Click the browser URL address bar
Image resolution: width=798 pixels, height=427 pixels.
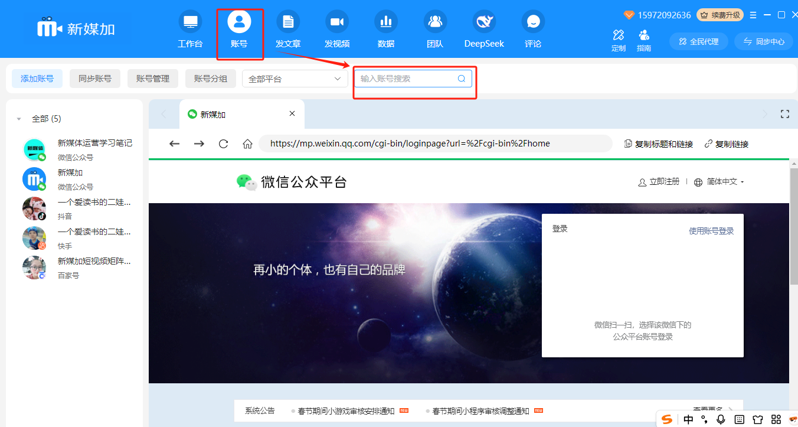click(x=435, y=144)
